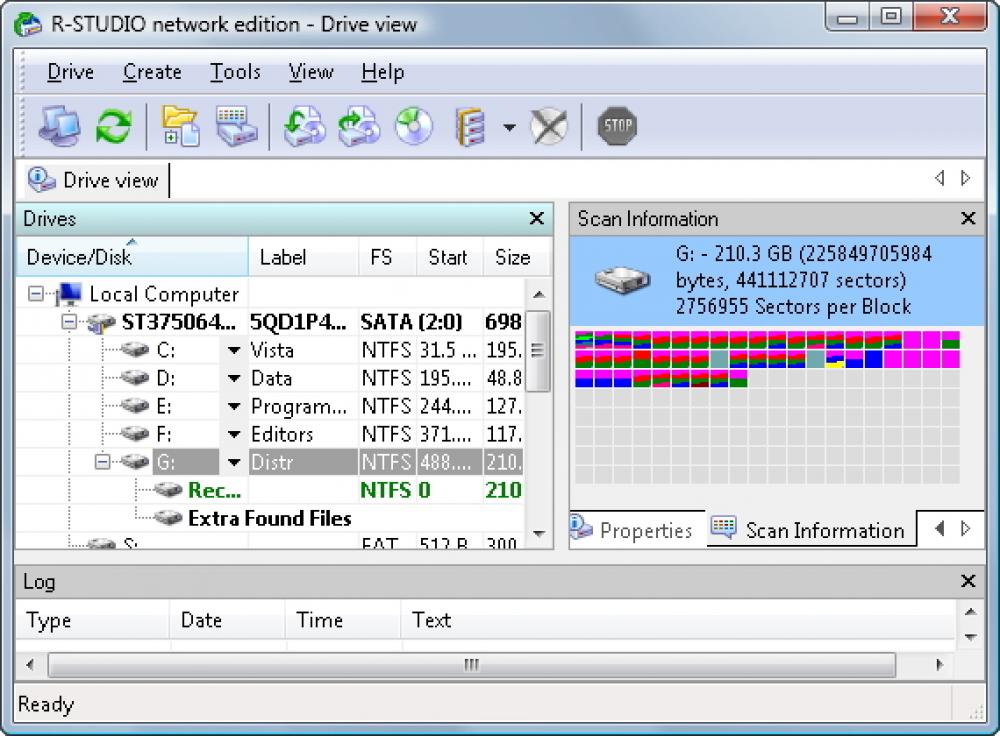
Task: Select the Extra Found Files entry
Action: (x=268, y=518)
